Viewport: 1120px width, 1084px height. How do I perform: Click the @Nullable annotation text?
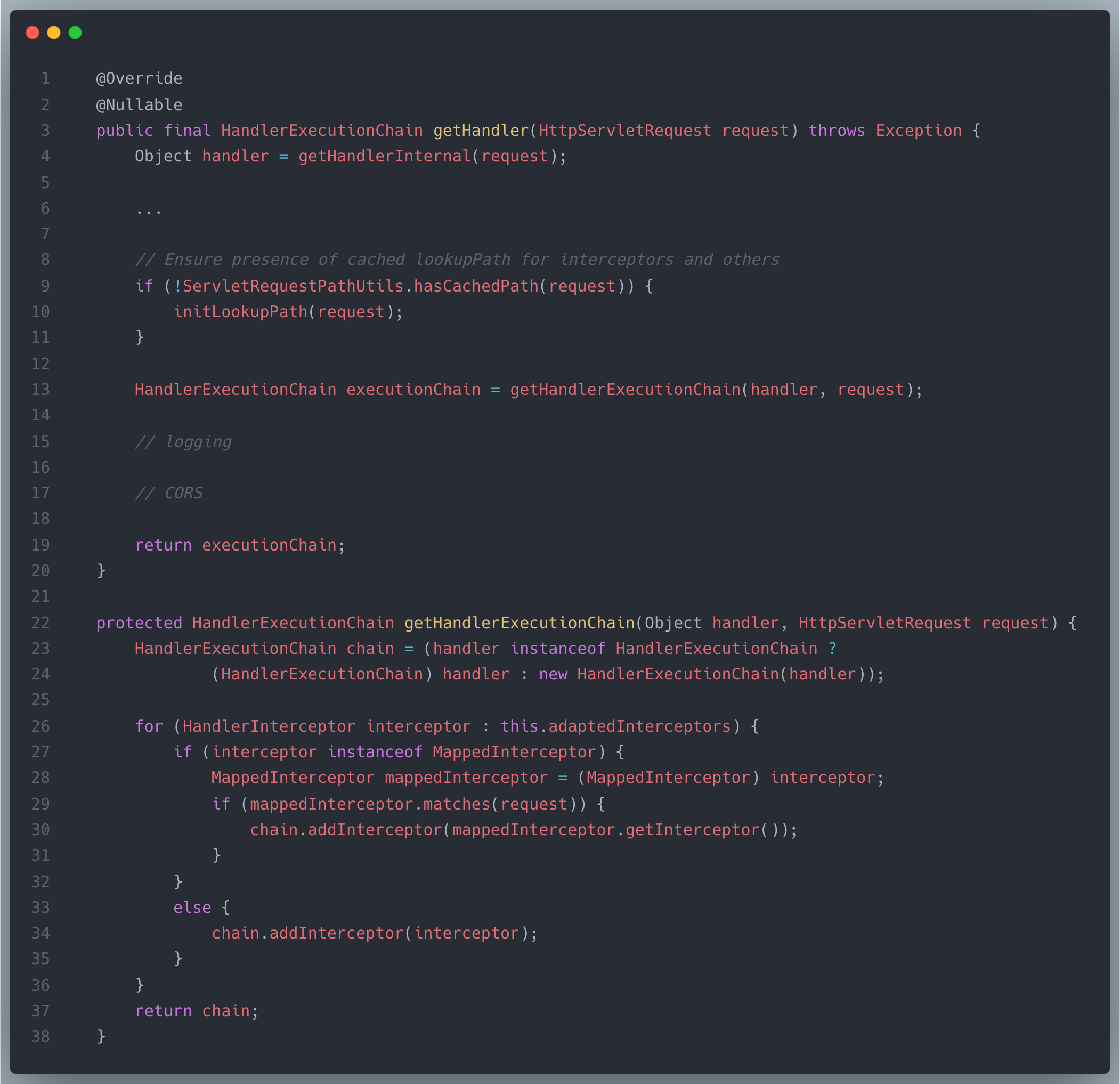tap(139, 104)
